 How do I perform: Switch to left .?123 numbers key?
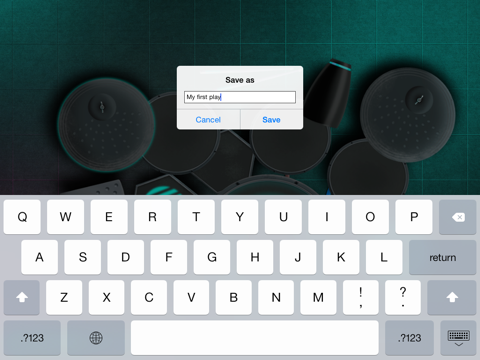[x=32, y=338]
